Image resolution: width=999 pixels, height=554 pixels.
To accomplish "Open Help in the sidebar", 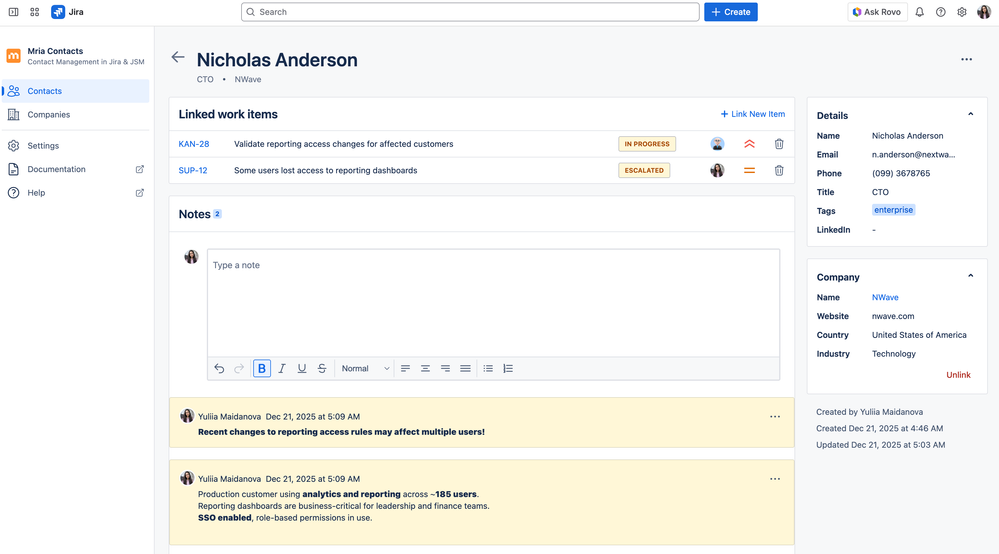I will point(76,193).
